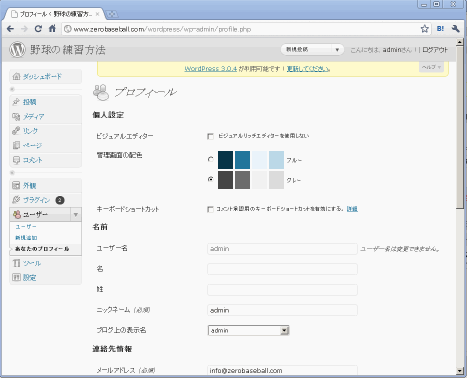Open 投稿 menu item
The height and width of the screenshot is (378, 467).
pyautogui.click(x=30, y=102)
